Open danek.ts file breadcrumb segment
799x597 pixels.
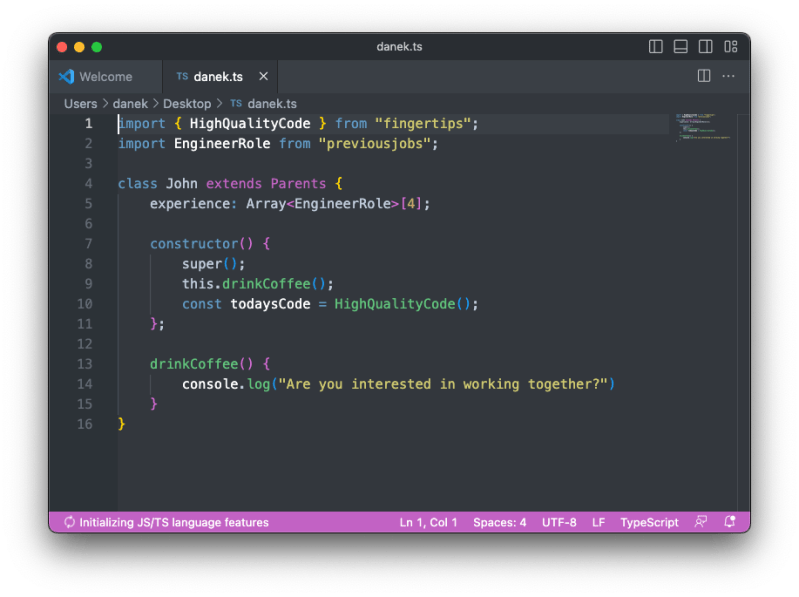tap(272, 103)
